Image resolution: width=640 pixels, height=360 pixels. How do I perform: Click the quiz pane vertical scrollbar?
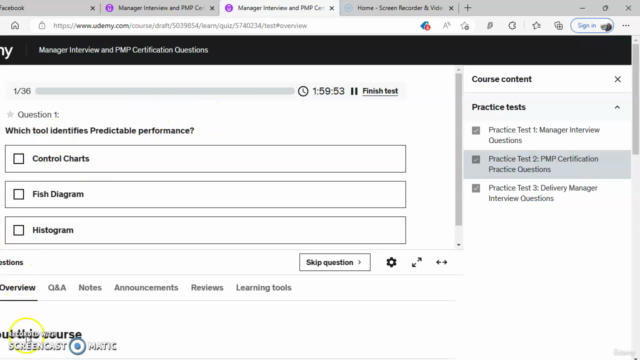458,149
